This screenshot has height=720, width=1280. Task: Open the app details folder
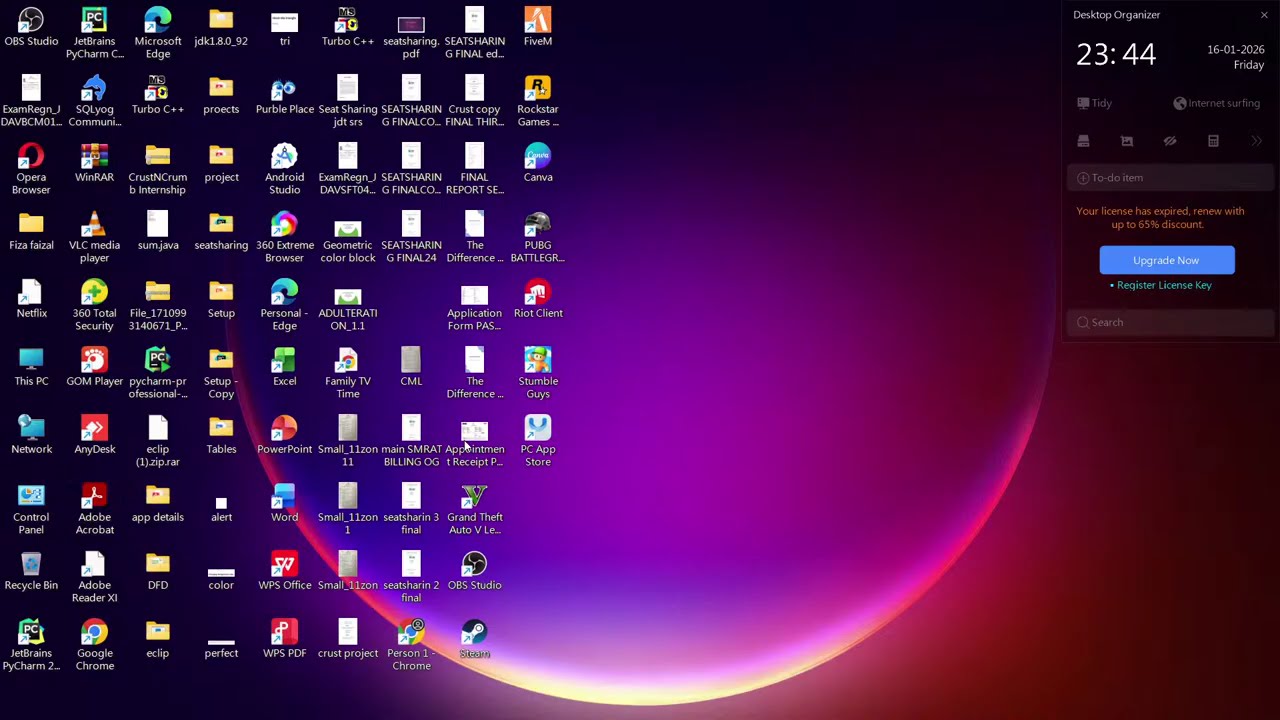(158, 503)
